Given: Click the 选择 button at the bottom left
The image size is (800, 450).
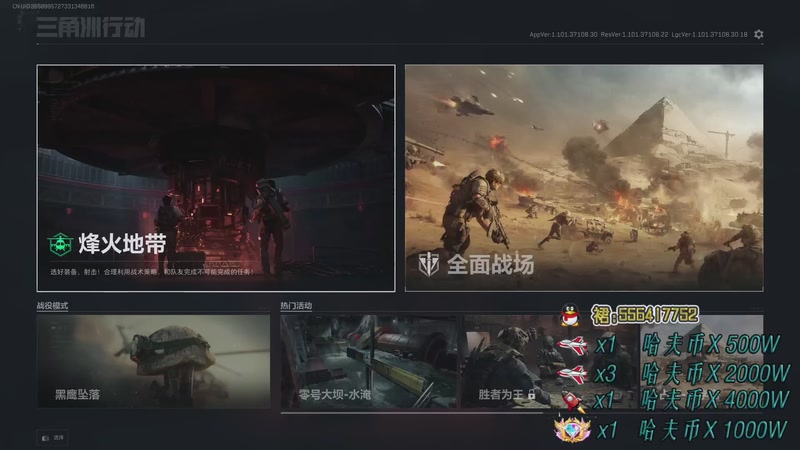Looking at the screenshot, I should click(52, 437).
